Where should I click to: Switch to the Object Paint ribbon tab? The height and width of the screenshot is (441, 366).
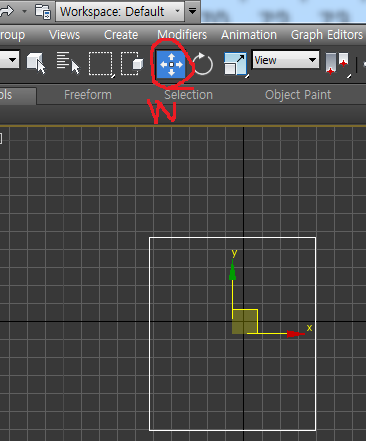(x=298, y=95)
